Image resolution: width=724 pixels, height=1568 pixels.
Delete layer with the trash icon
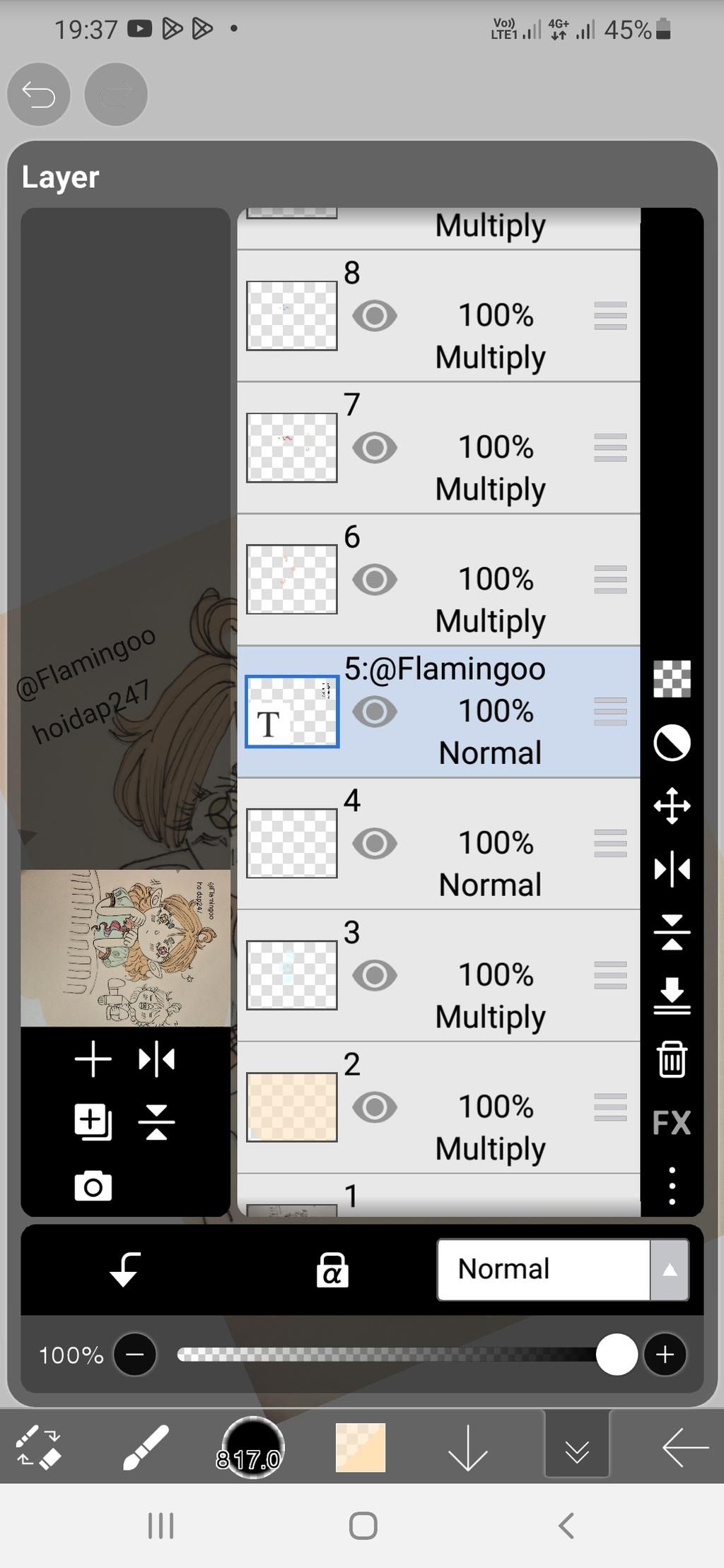click(x=672, y=1059)
